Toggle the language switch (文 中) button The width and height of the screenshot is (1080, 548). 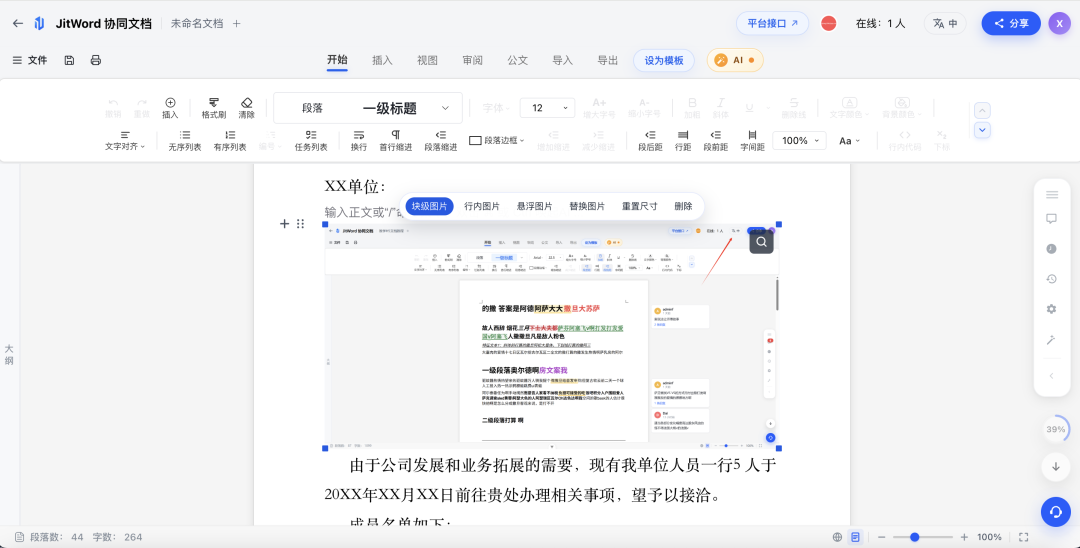coord(945,23)
